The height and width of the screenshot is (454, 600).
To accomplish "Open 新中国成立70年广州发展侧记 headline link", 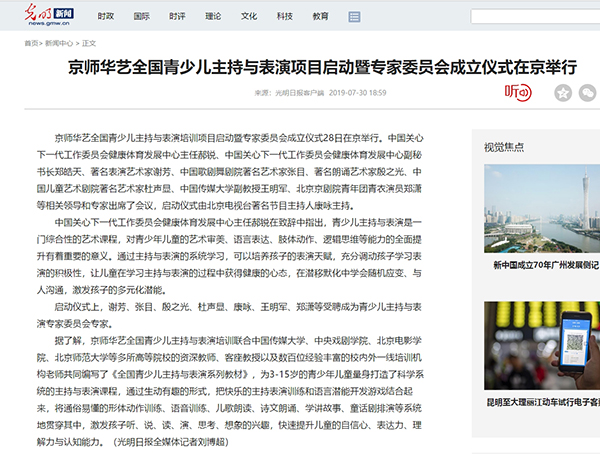I will click(x=546, y=265).
